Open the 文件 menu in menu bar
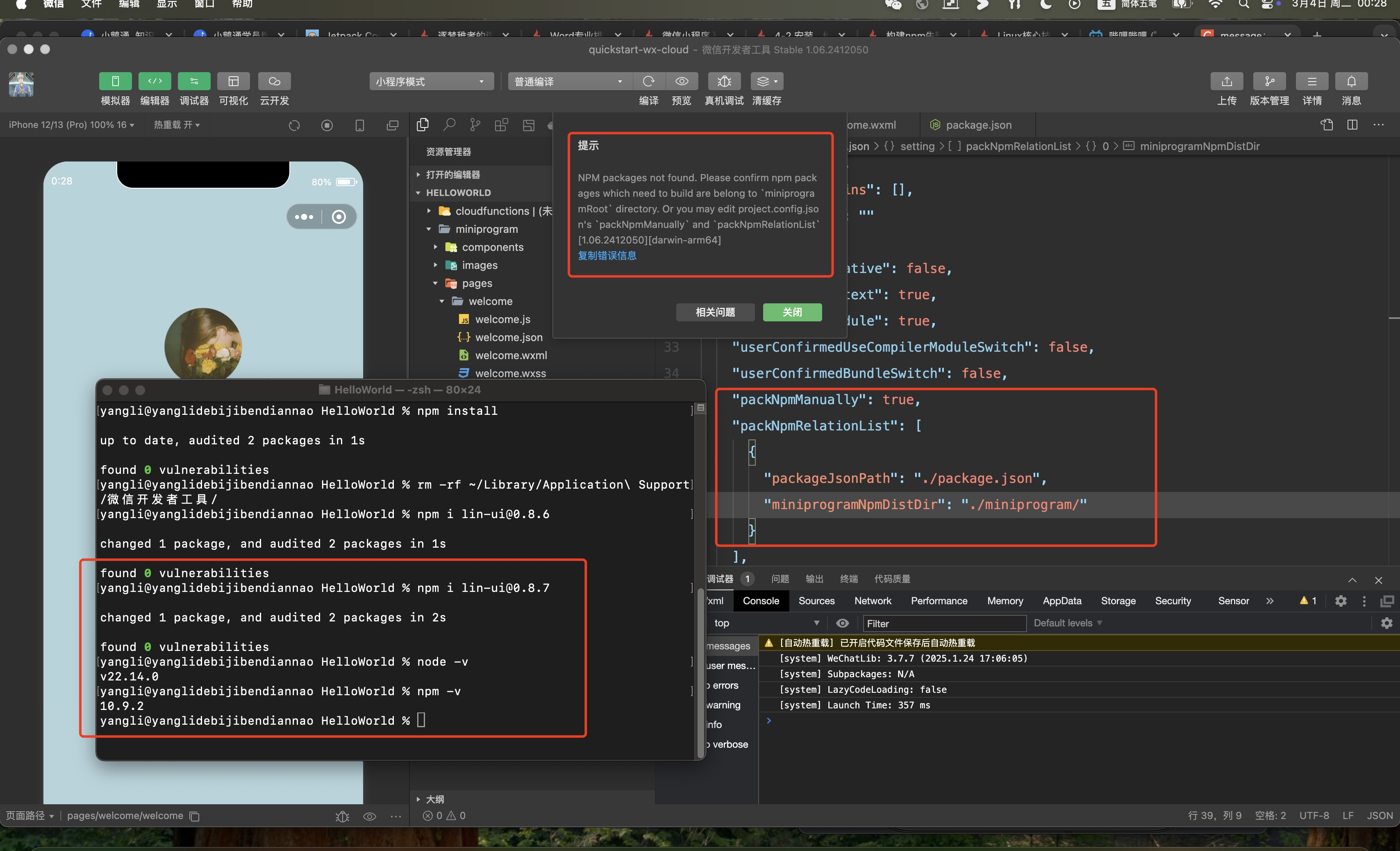Image resolution: width=1400 pixels, height=851 pixels. (91, 4)
